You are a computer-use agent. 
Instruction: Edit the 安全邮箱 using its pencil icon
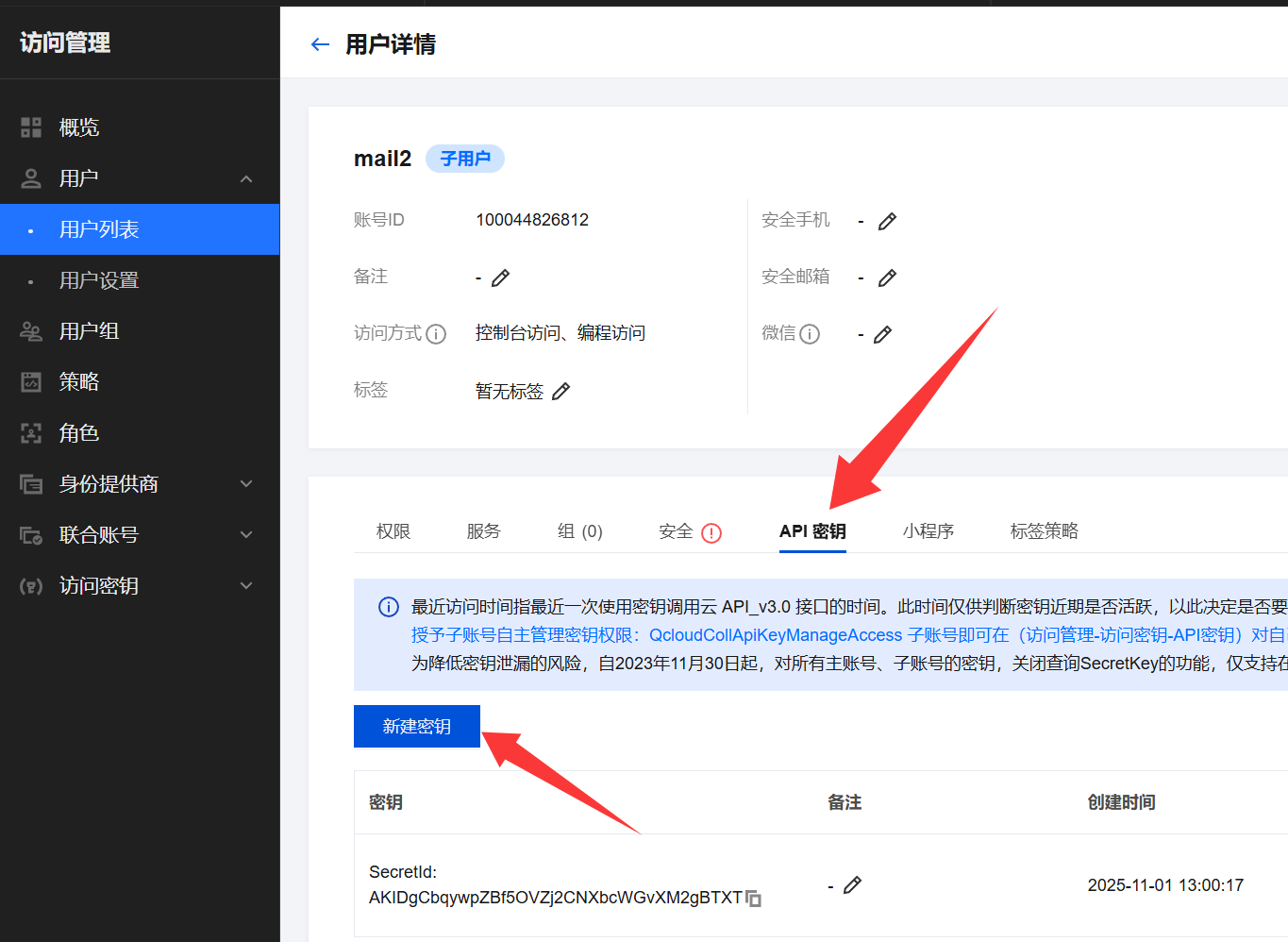click(x=887, y=278)
